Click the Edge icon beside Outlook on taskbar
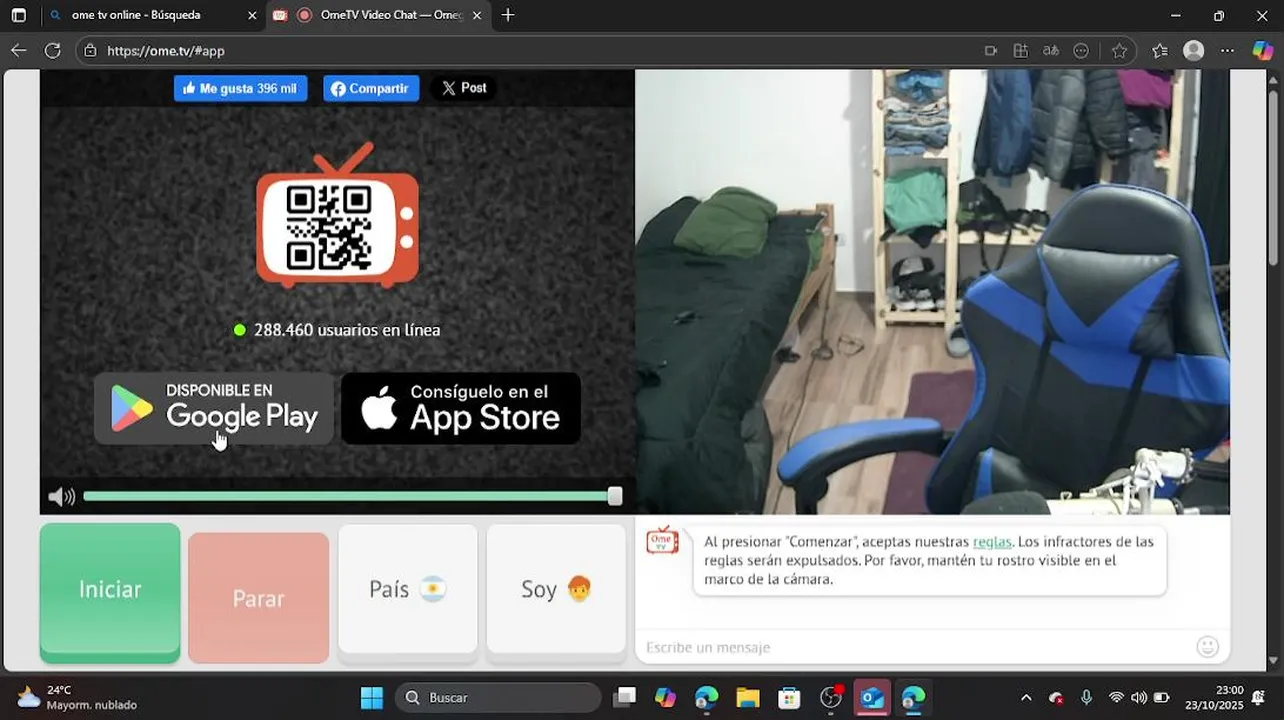 click(913, 697)
